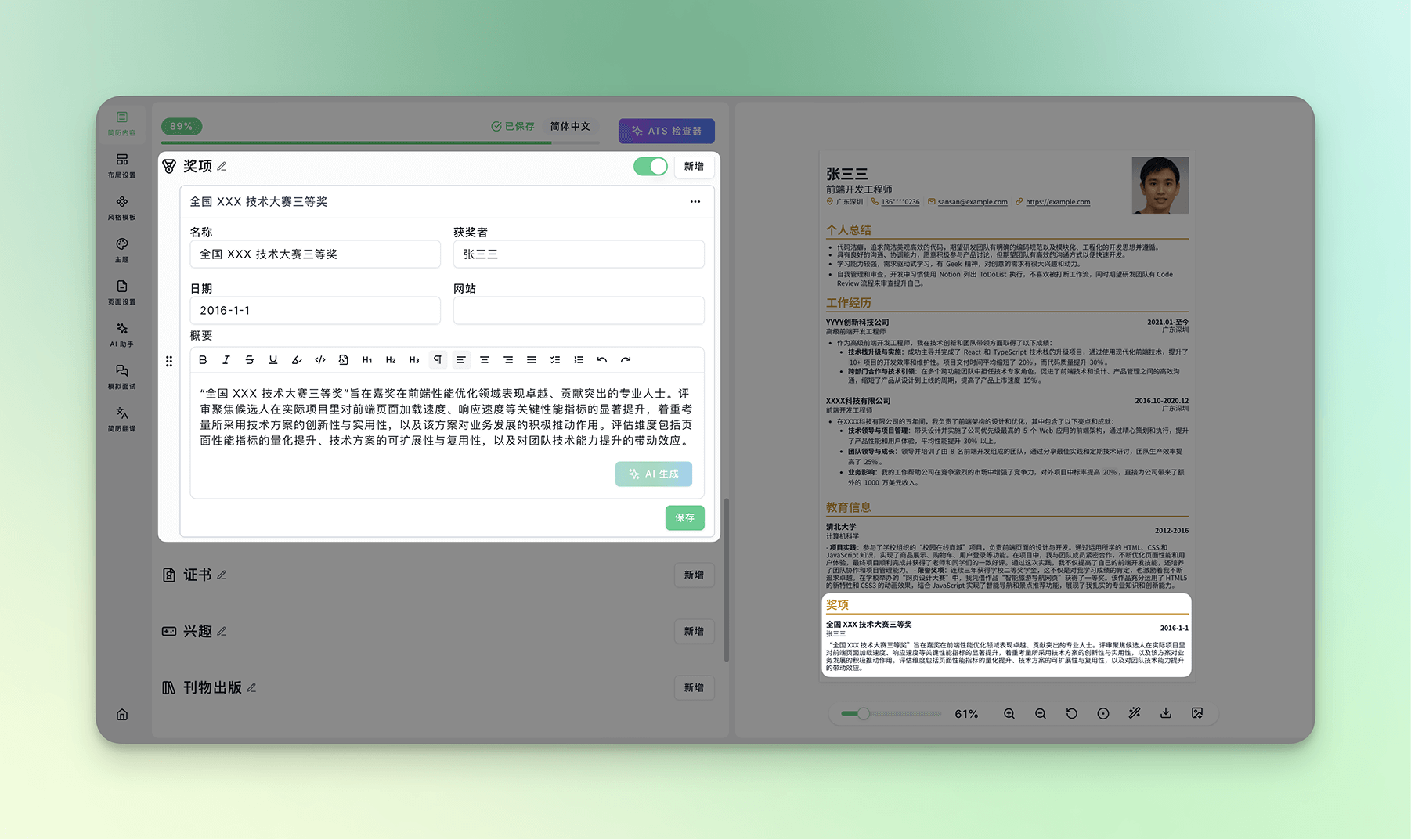Expand the 证书 section
1411x840 pixels.
(197, 575)
